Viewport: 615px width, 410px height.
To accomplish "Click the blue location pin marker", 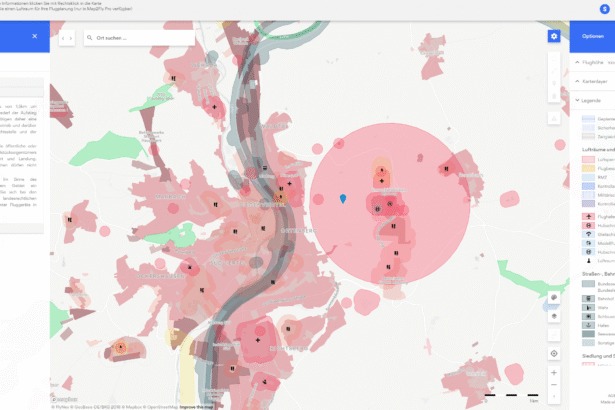I will pyautogui.click(x=343, y=200).
